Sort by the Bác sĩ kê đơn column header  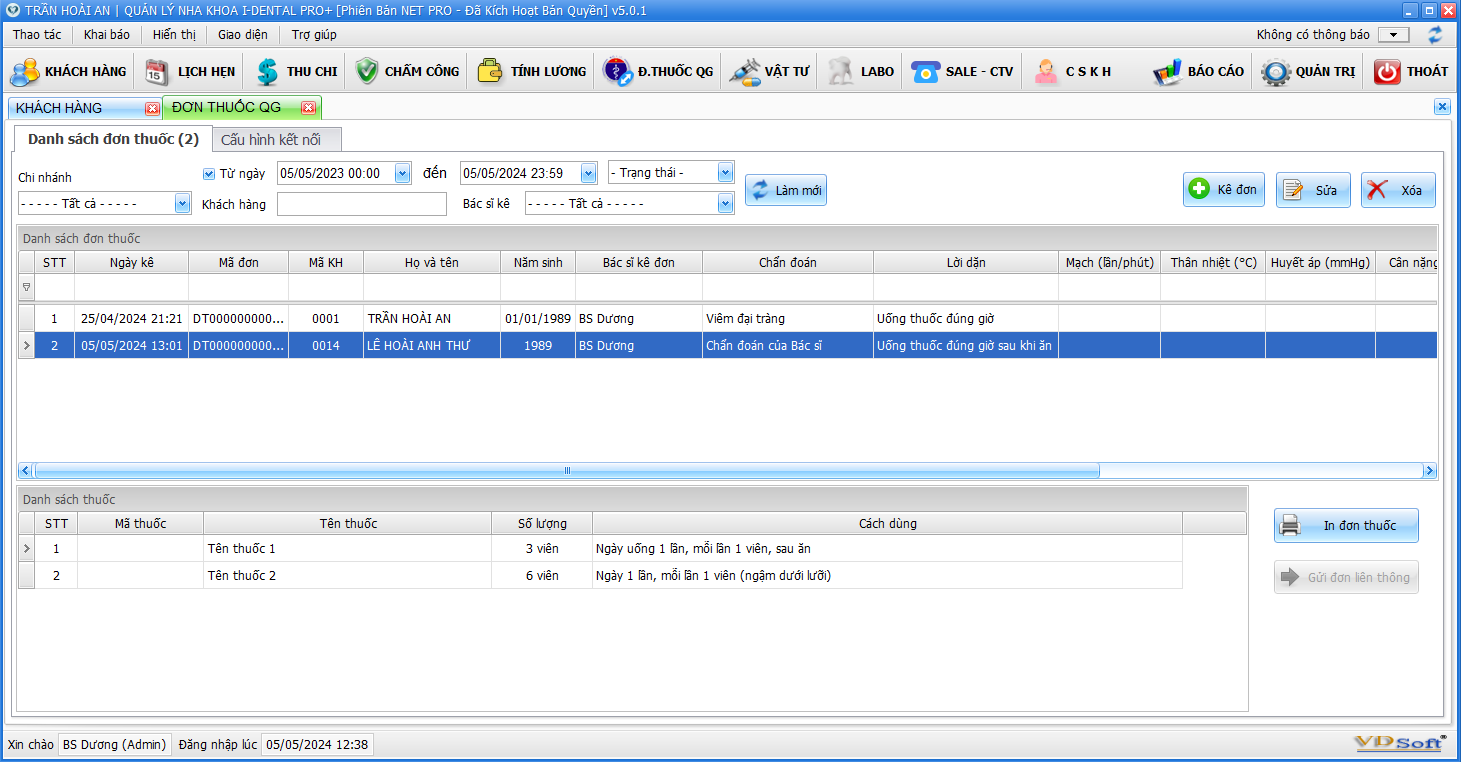(639, 262)
